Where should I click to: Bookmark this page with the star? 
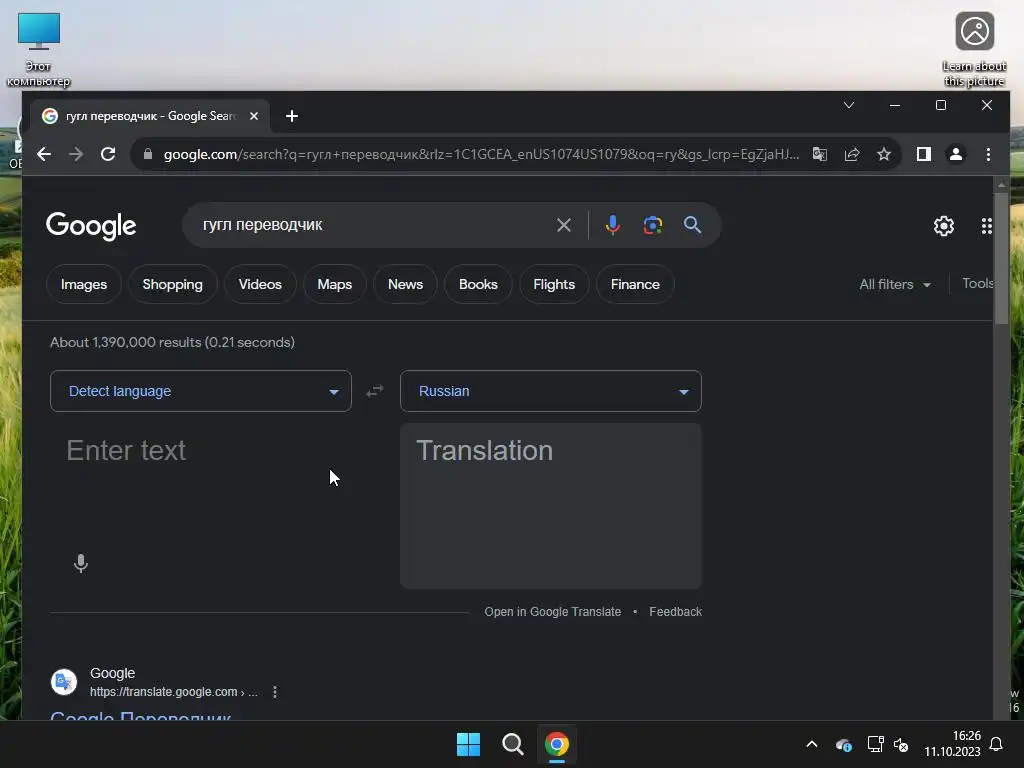click(x=884, y=154)
